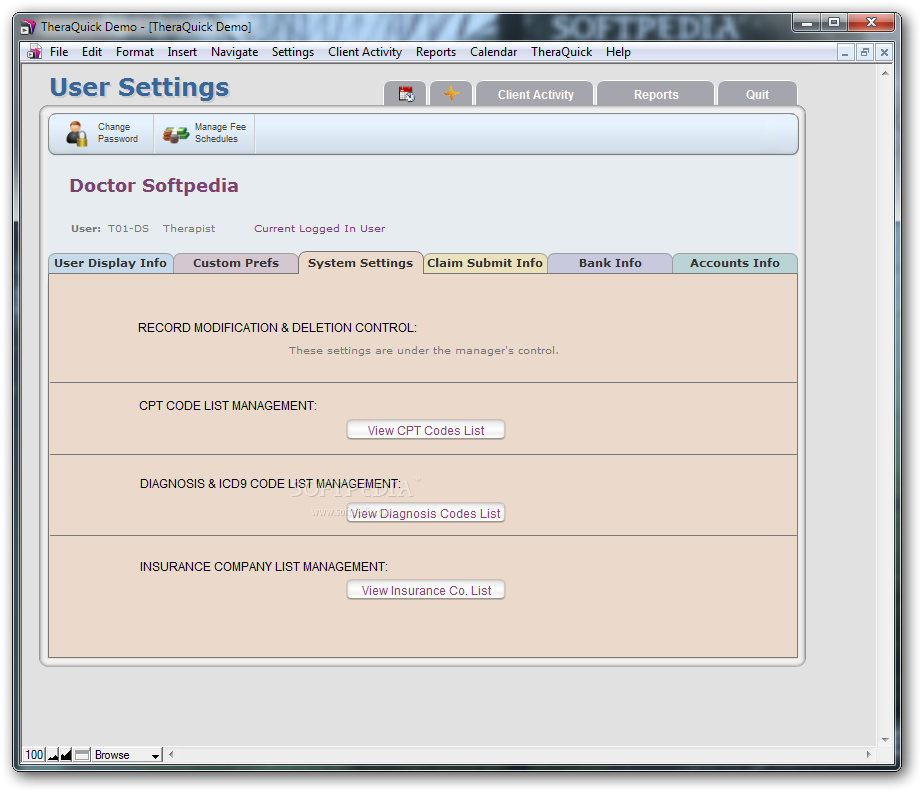Click the horizontal scrollbar right arrow
Screen dimensions: 922x792
coord(868,754)
